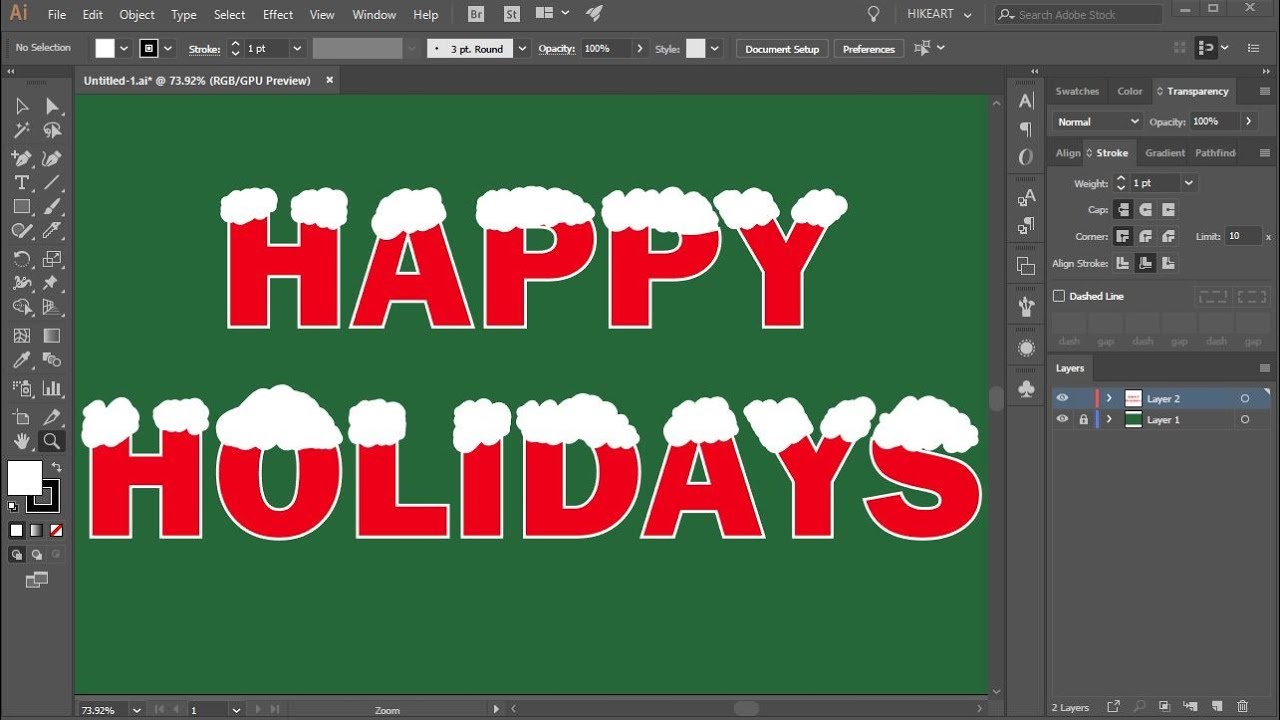Toggle visibility of Layer 2
The image size is (1280, 720).
tap(1062, 398)
